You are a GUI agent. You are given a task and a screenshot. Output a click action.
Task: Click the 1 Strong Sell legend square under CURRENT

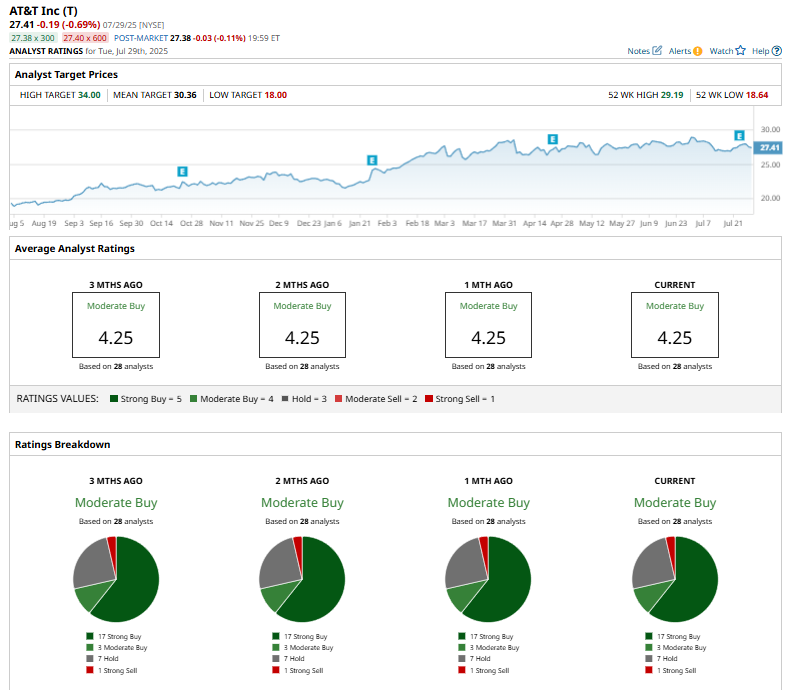click(x=649, y=670)
